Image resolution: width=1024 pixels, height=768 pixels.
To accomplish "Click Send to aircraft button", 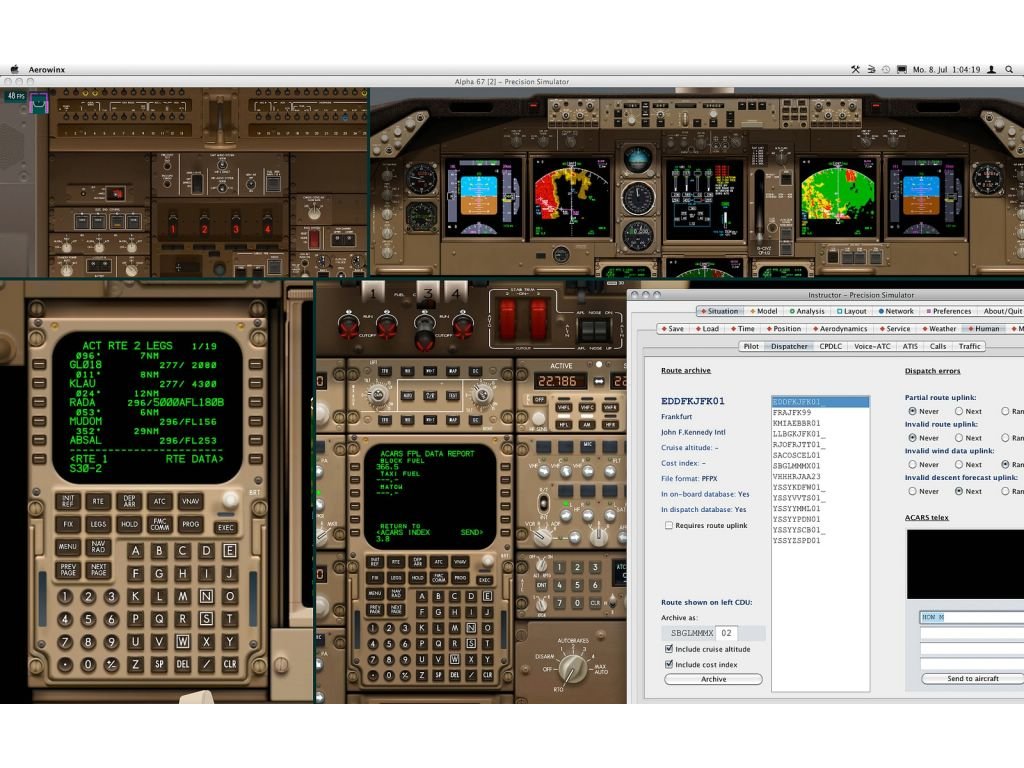I will (972, 679).
